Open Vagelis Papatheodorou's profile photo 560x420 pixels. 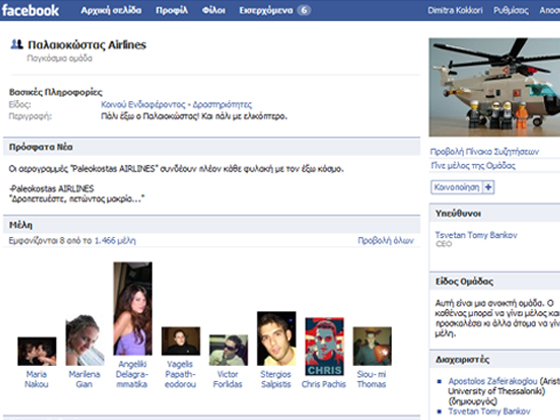point(181,341)
